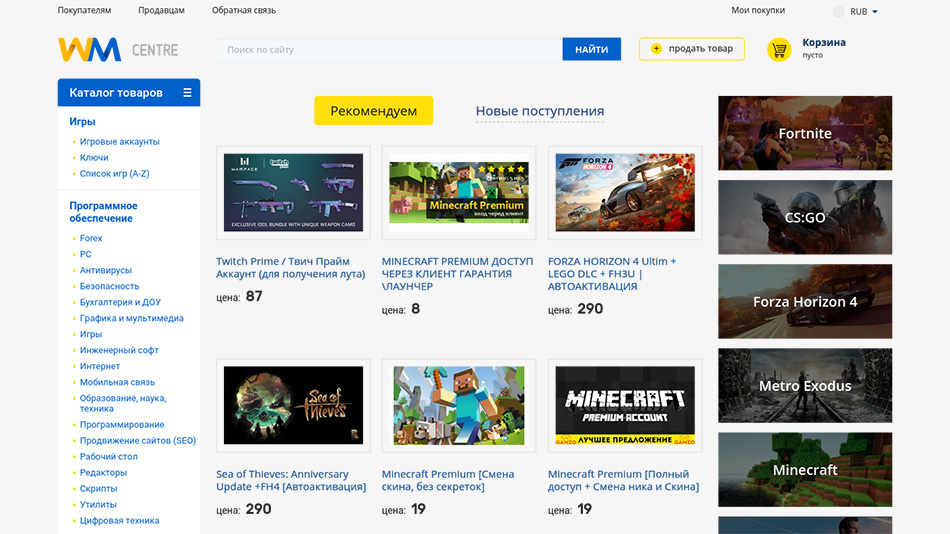Open the Корзина cart link

click(823, 42)
